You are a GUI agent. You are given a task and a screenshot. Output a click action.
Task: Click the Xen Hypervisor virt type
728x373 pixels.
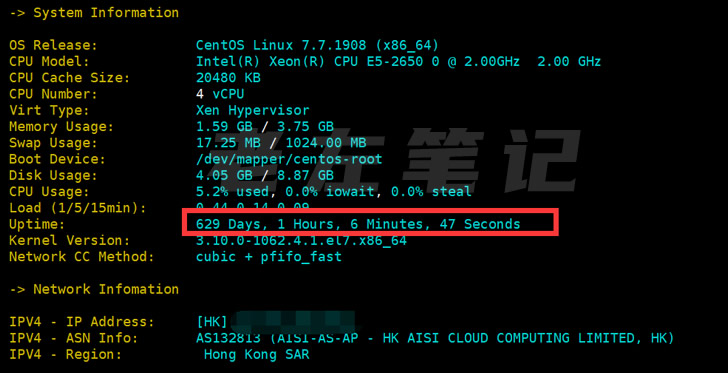point(253,110)
